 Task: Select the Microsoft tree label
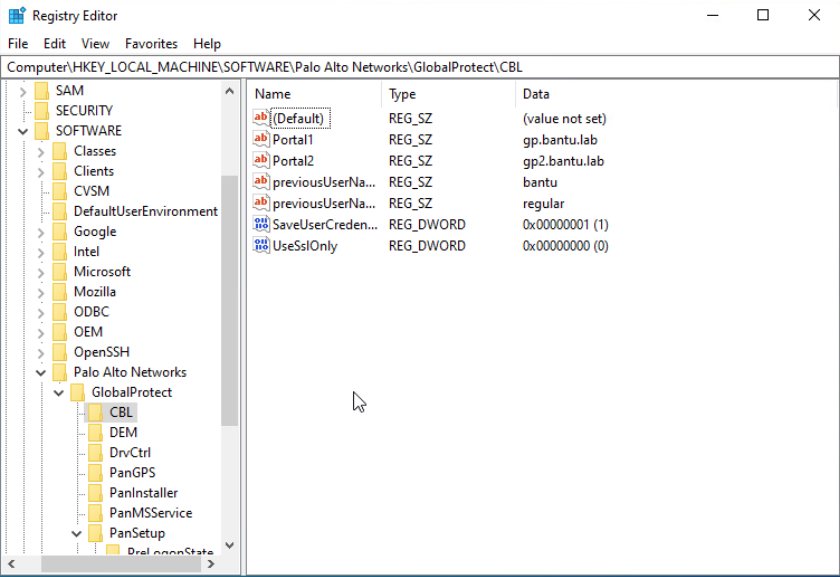coord(102,272)
